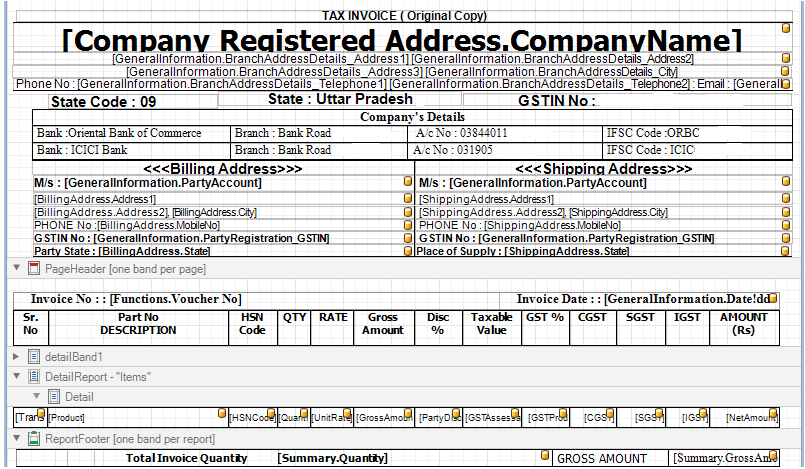Click the detailBand1 band icon
The width and height of the screenshot is (805, 469).
click(34, 357)
